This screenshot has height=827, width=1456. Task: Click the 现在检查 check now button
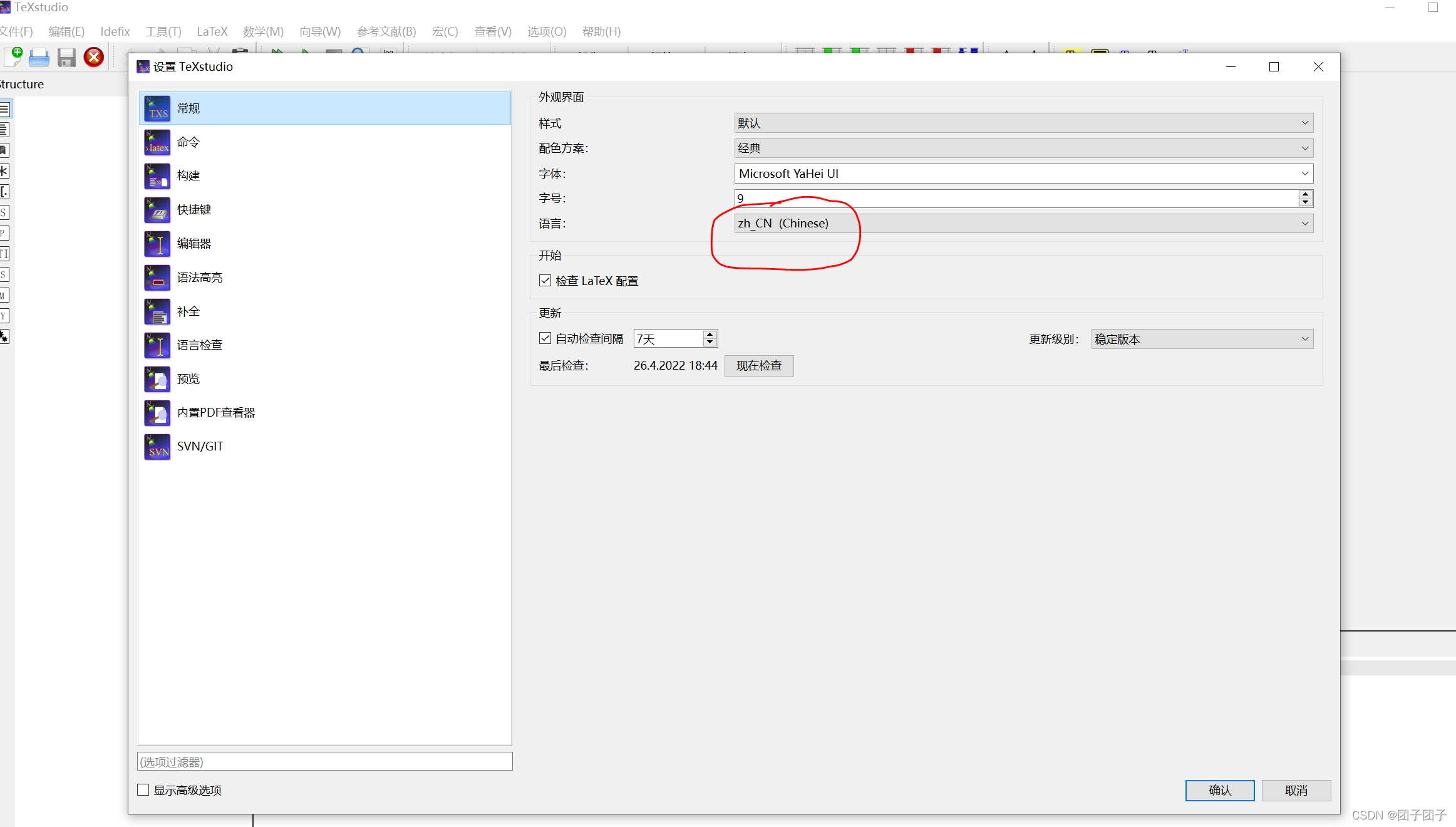coord(759,365)
